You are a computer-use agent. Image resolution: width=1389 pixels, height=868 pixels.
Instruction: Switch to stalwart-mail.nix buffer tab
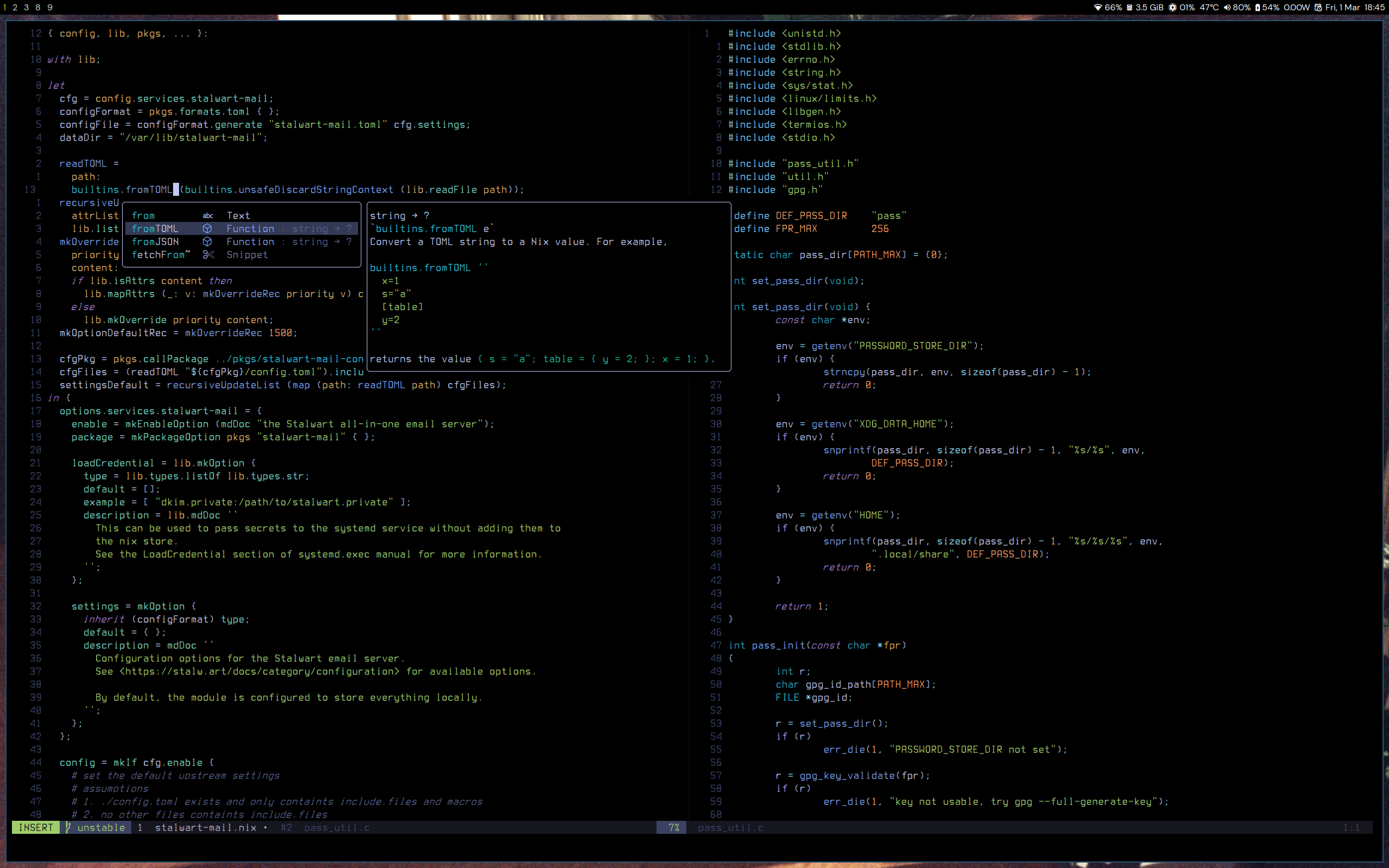[205, 827]
